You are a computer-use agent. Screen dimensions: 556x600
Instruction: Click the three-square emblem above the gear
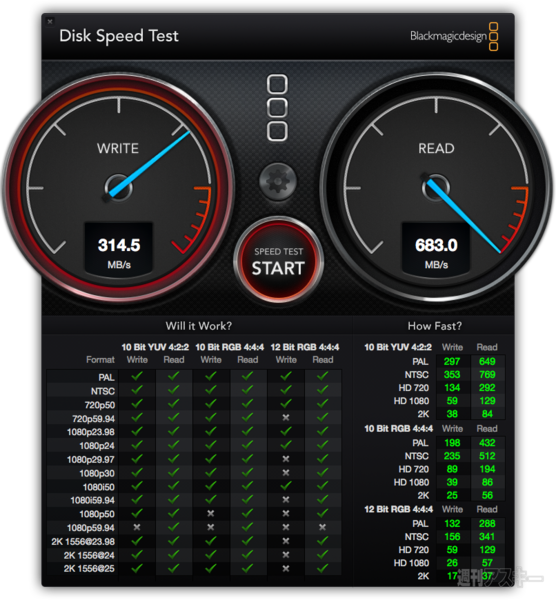pos(277,108)
